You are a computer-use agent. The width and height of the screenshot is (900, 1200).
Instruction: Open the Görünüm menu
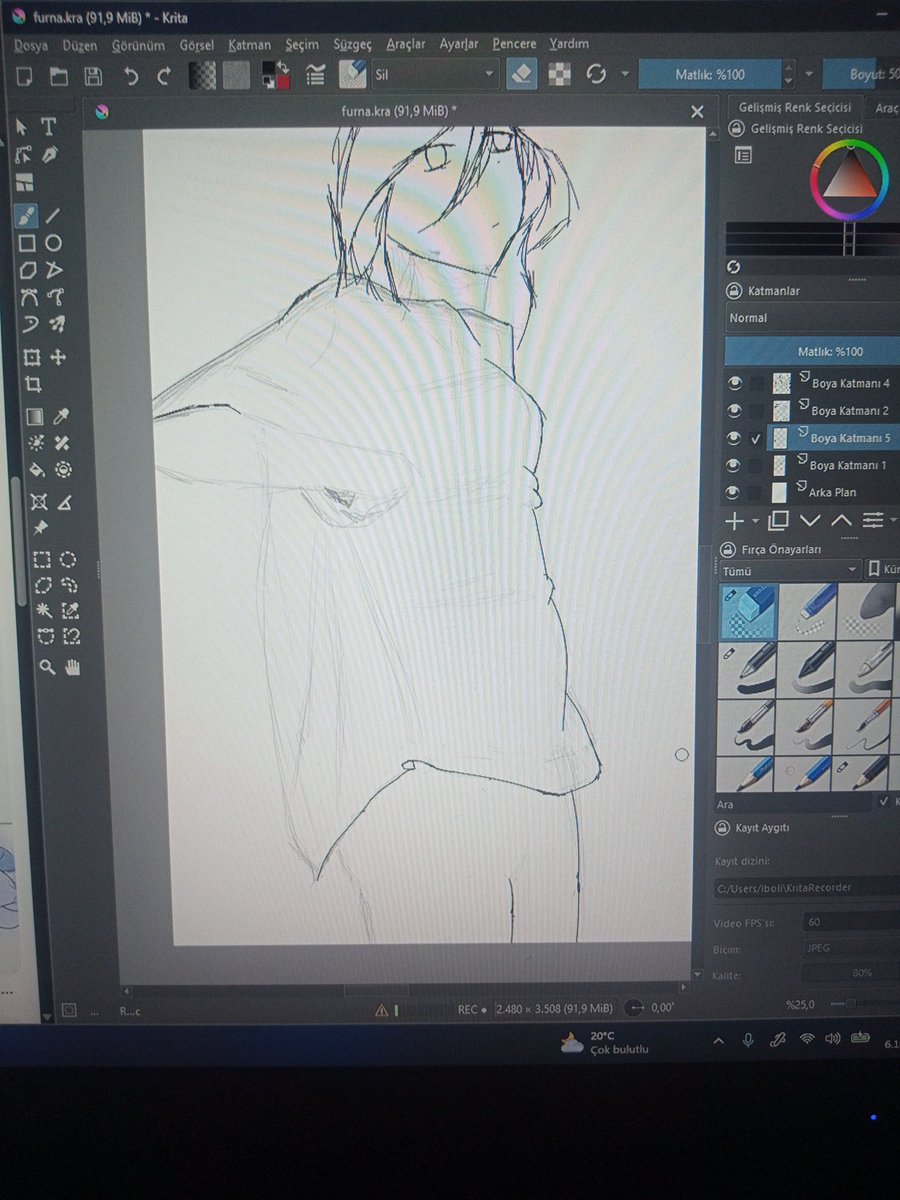click(138, 45)
